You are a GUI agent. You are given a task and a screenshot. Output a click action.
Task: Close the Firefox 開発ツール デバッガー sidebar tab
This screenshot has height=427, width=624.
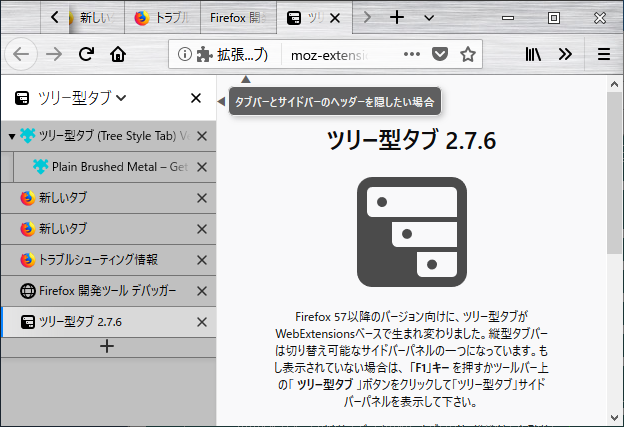tap(202, 291)
